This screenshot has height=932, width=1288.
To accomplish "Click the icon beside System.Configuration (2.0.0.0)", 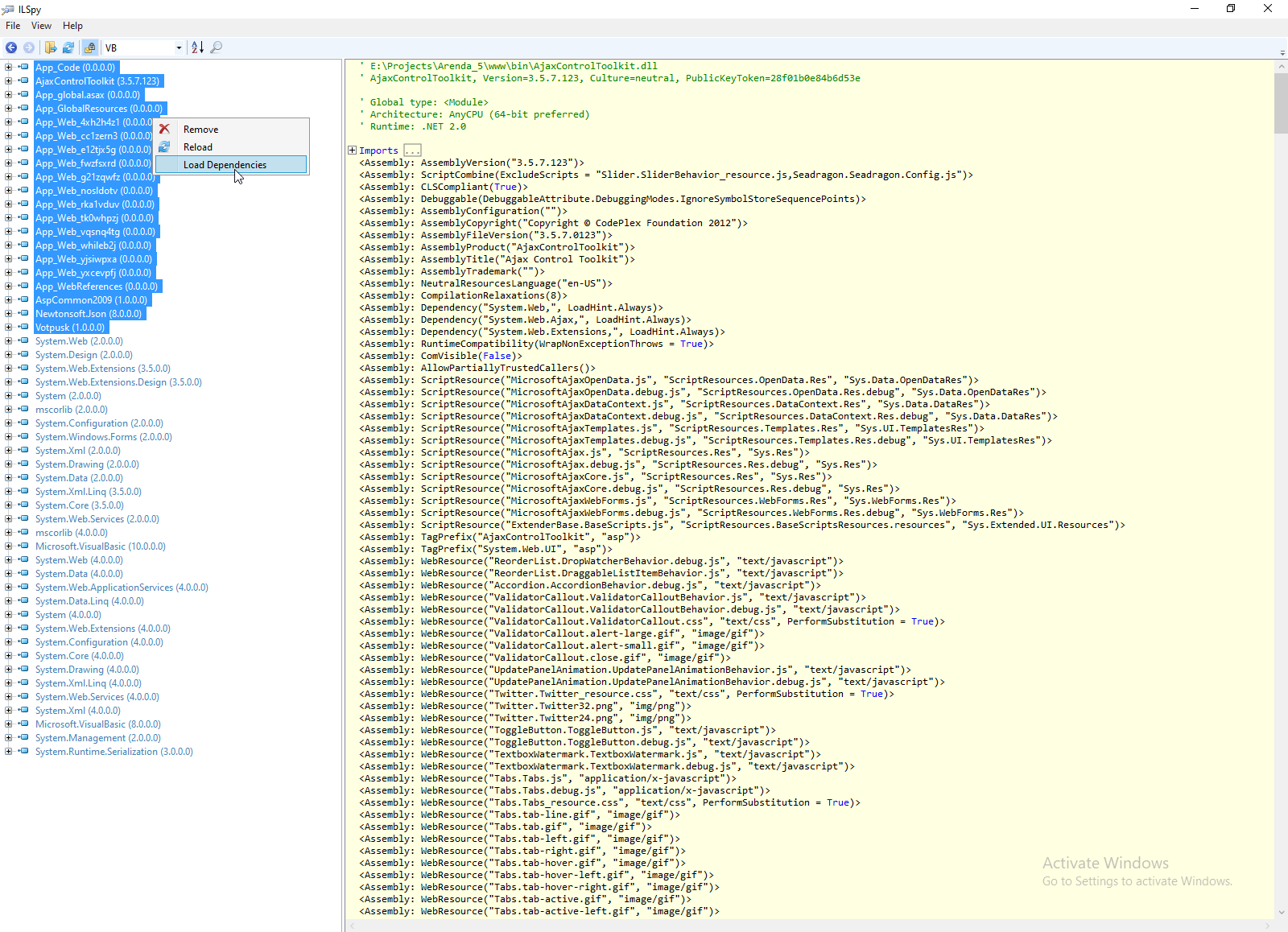I will coord(23,423).
